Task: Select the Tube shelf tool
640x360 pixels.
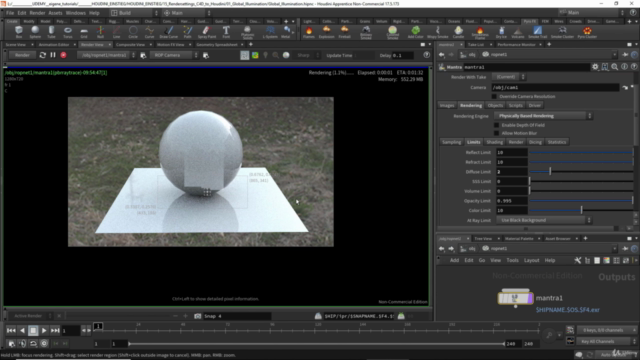Action: [51, 31]
